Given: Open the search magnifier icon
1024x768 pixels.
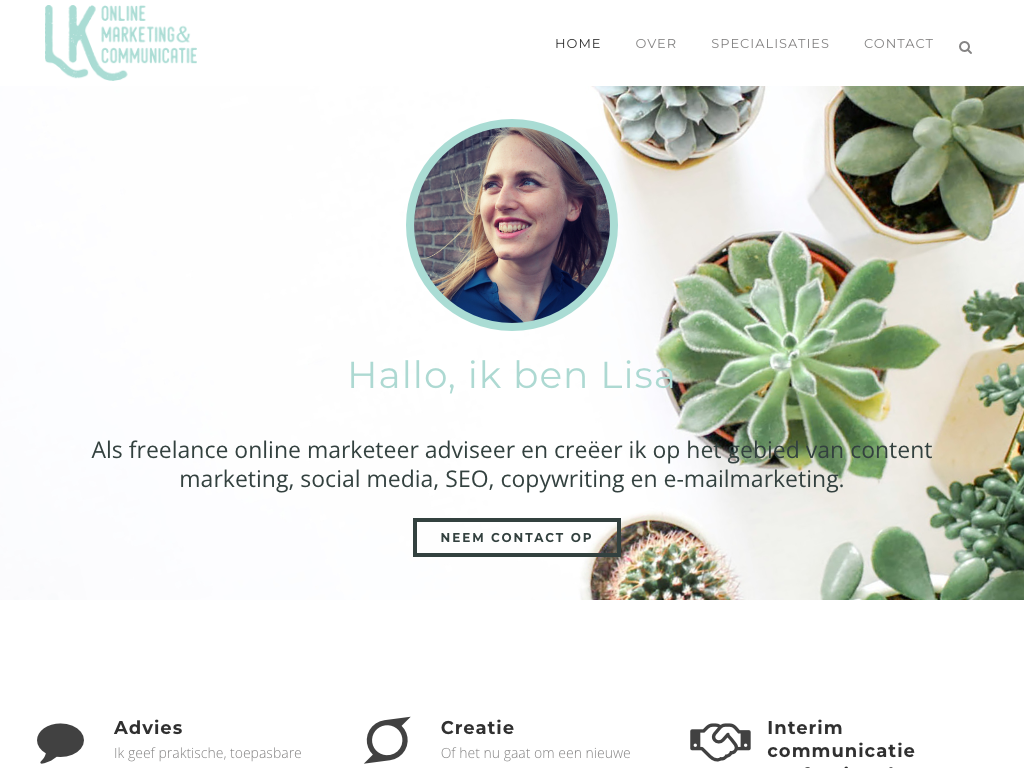Looking at the screenshot, I should coord(965,48).
